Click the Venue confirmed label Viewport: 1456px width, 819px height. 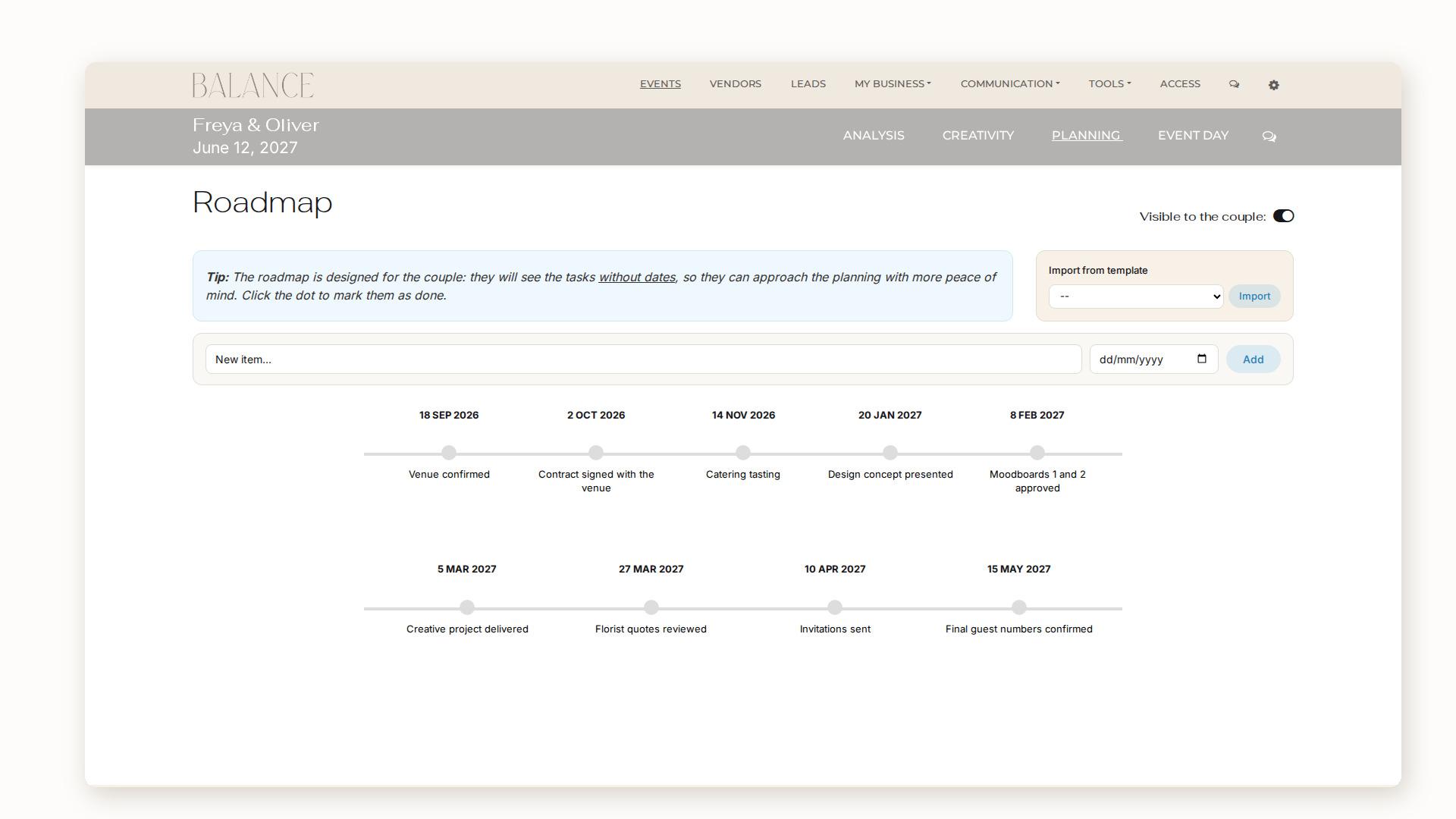click(449, 475)
